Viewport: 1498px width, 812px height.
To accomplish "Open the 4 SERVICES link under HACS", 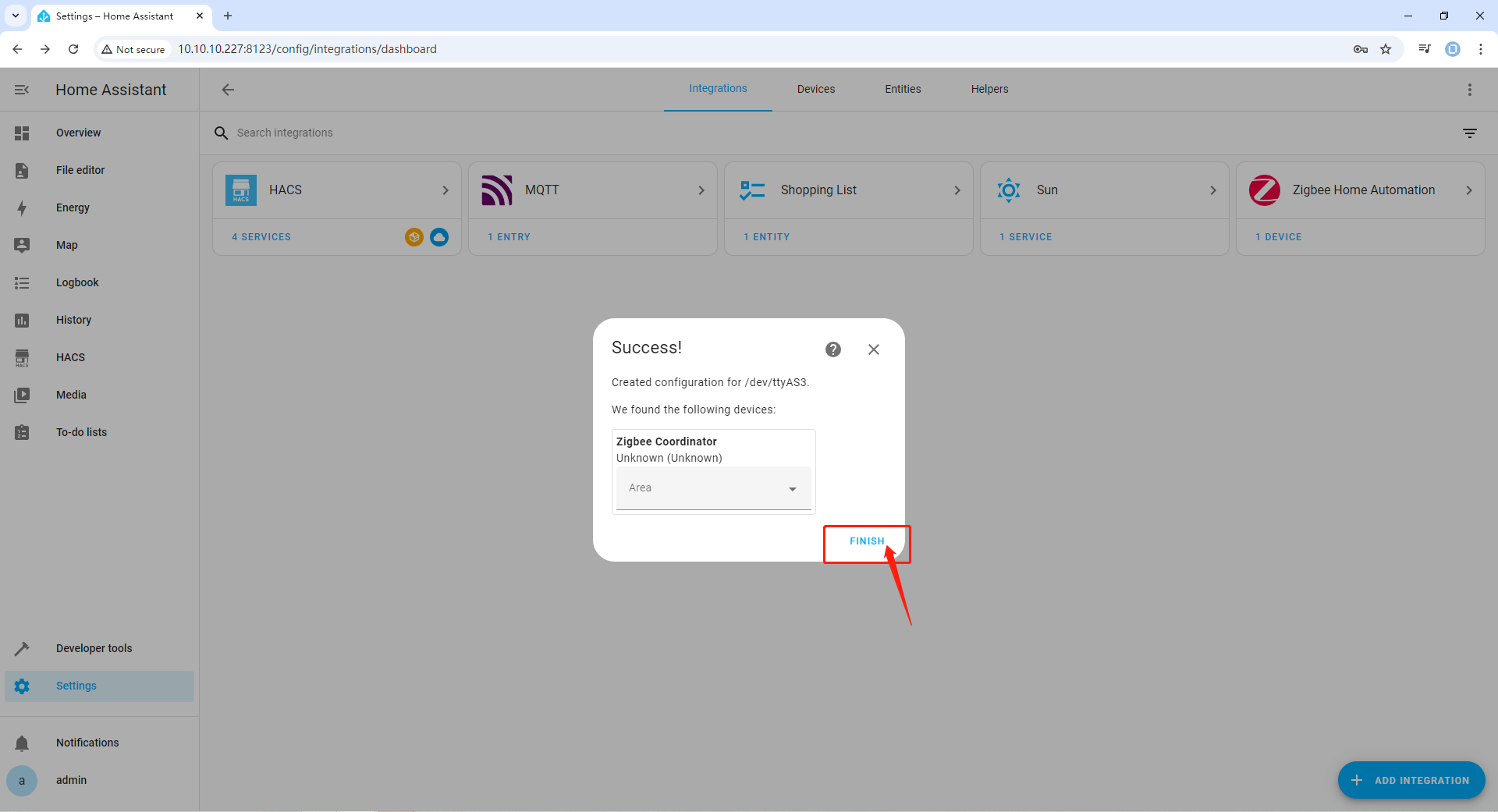I will point(261,237).
